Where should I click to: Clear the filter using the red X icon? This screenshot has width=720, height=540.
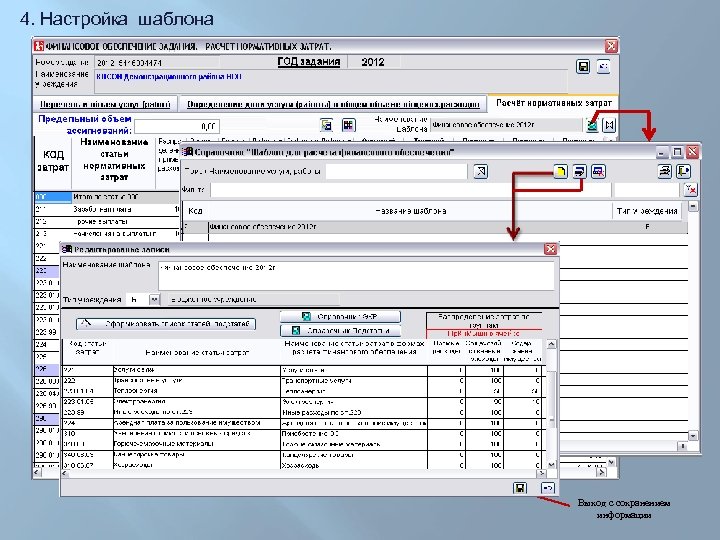tap(691, 189)
